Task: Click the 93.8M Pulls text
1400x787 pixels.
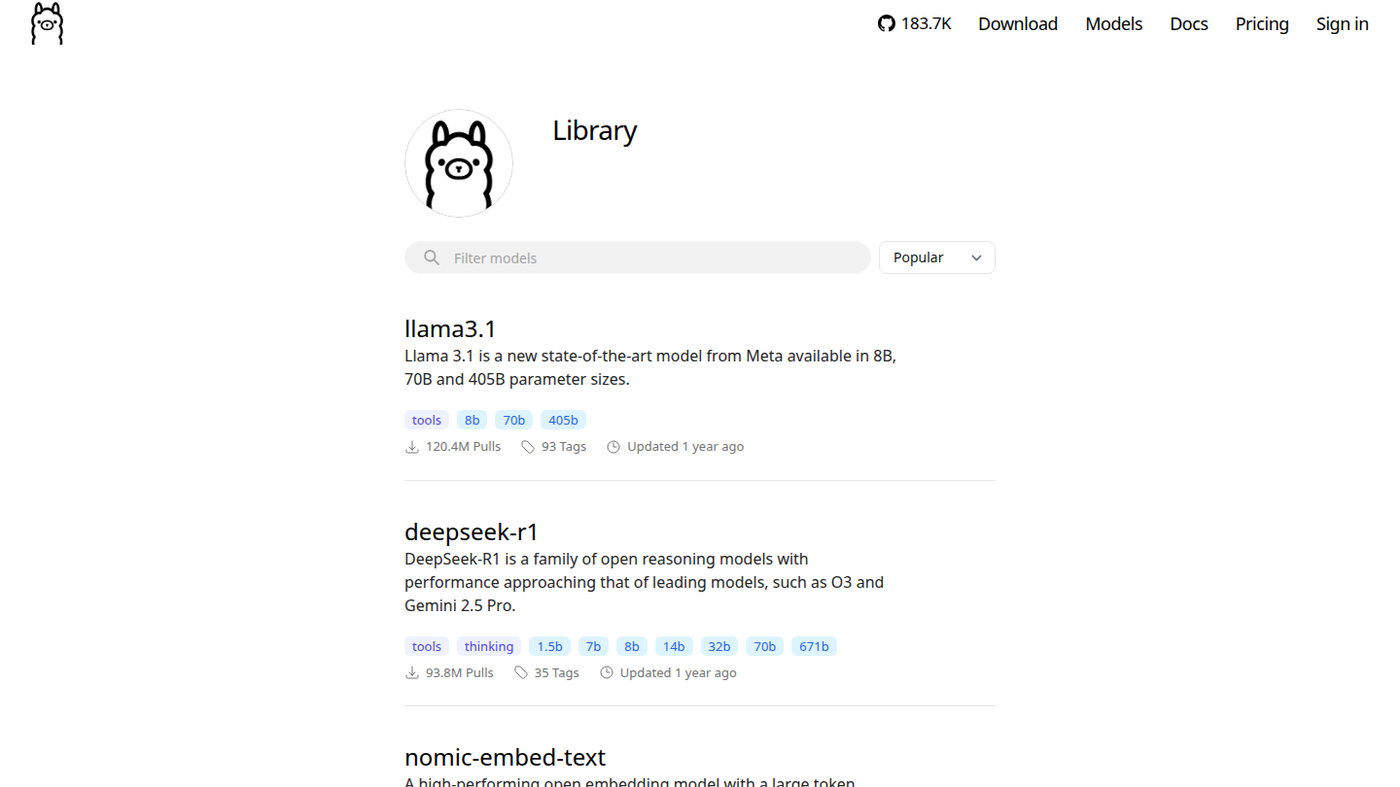Action: tap(460, 673)
